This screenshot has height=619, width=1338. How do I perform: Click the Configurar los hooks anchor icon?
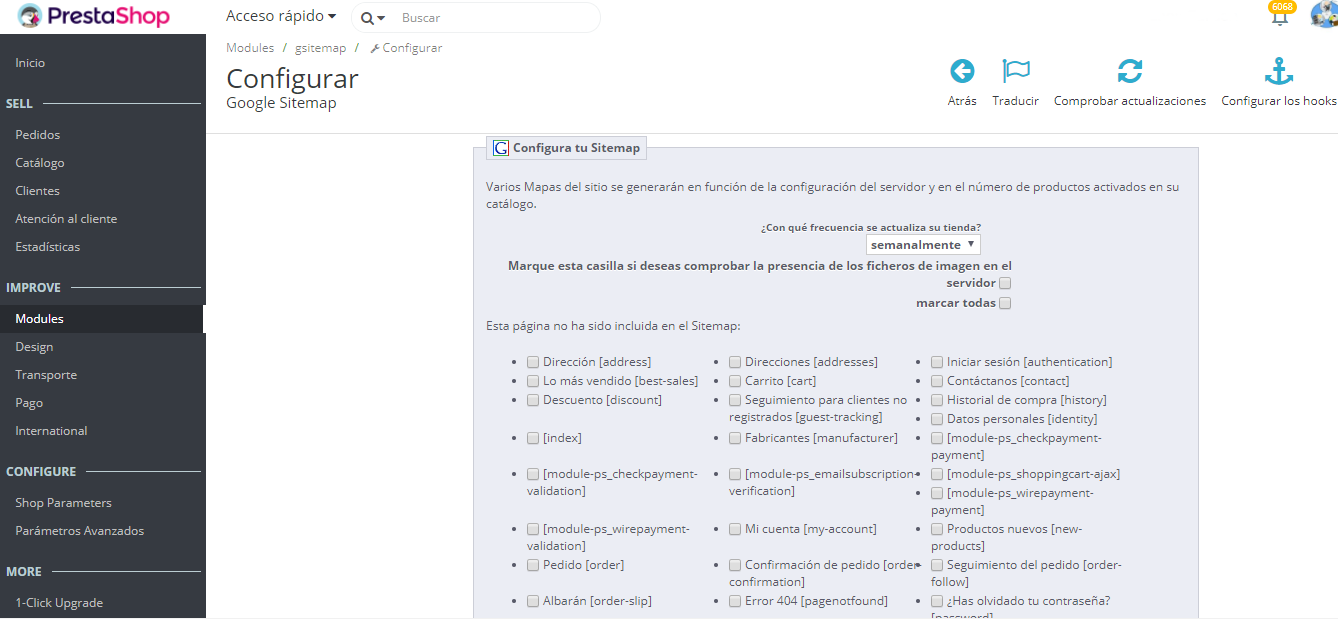1279,71
